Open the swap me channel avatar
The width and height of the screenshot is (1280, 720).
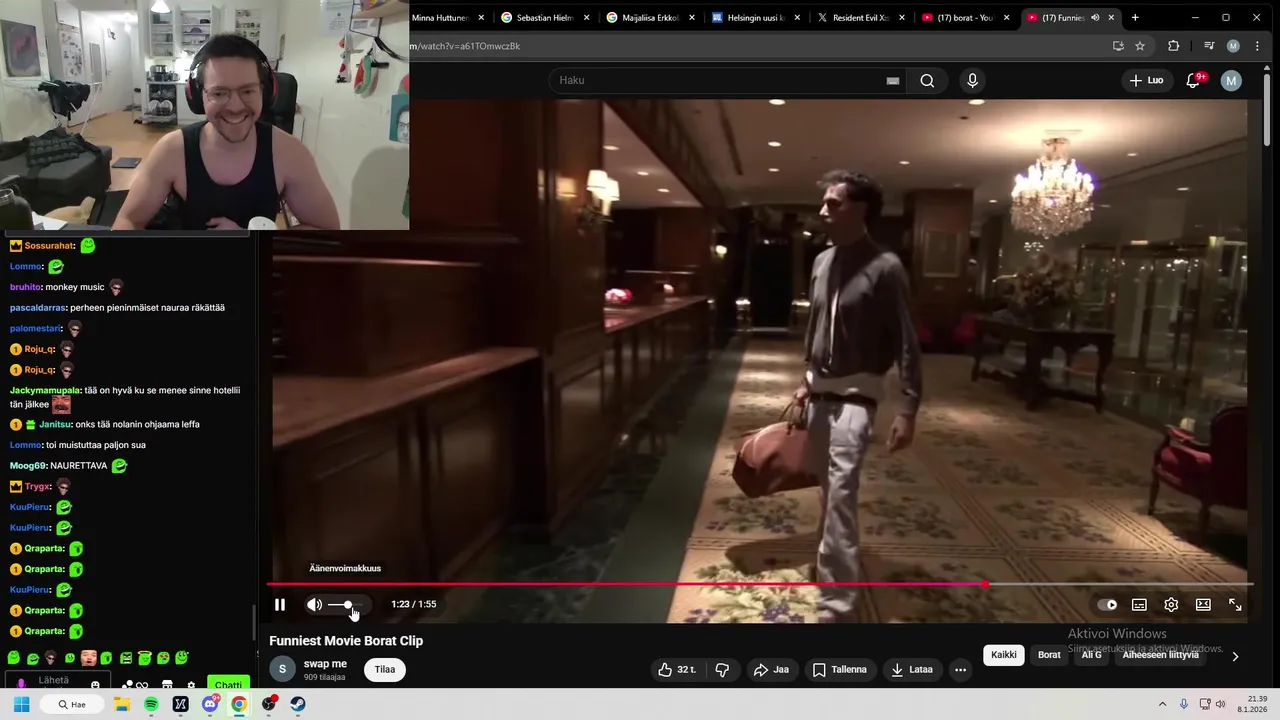pos(282,669)
